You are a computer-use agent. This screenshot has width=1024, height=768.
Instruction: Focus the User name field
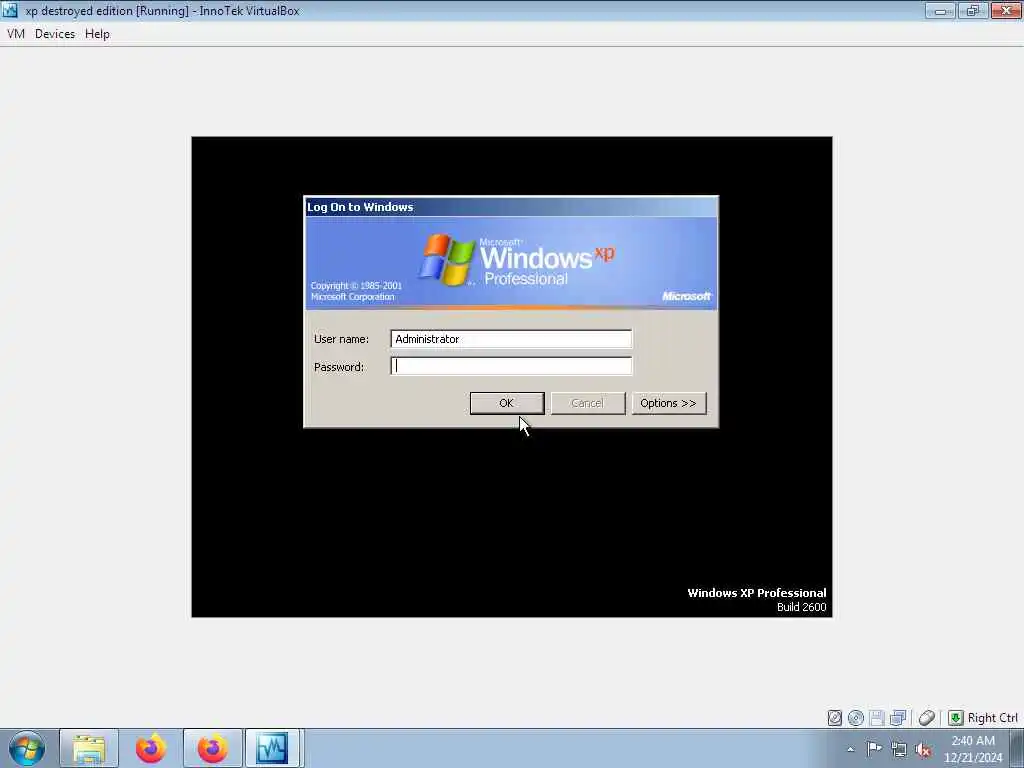(511, 339)
